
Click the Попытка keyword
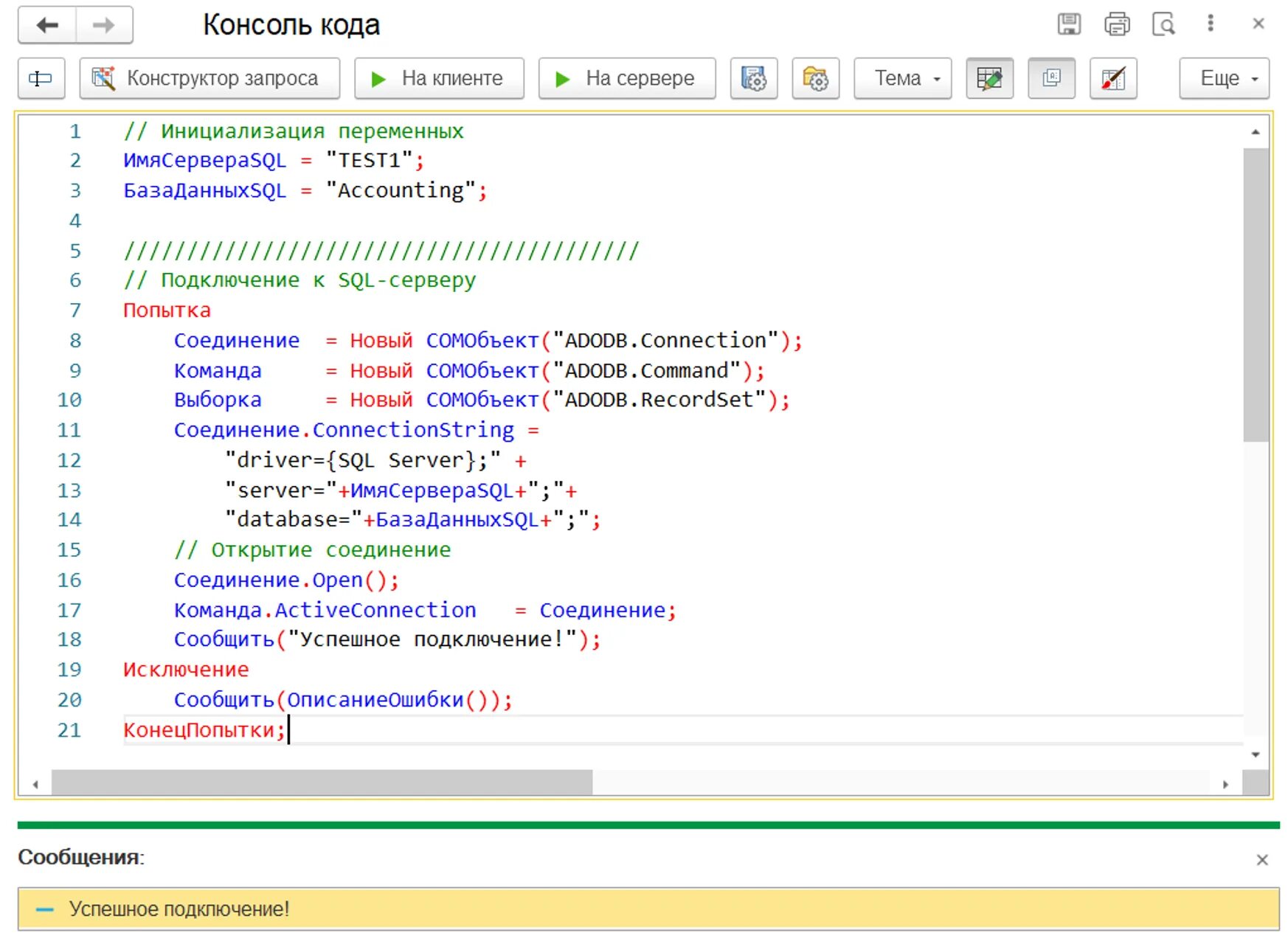point(167,310)
